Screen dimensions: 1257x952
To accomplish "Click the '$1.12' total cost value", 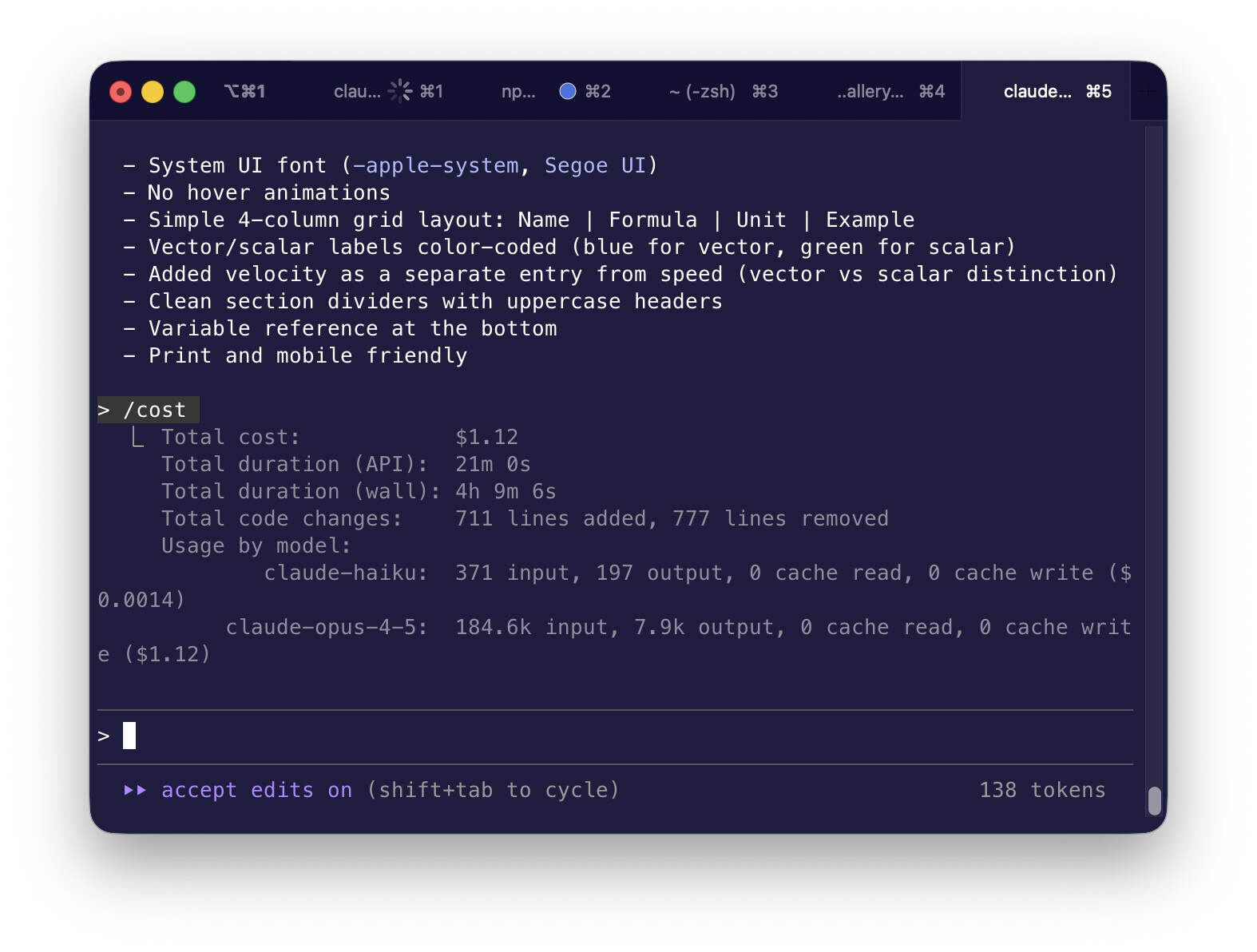I will coord(486,438).
